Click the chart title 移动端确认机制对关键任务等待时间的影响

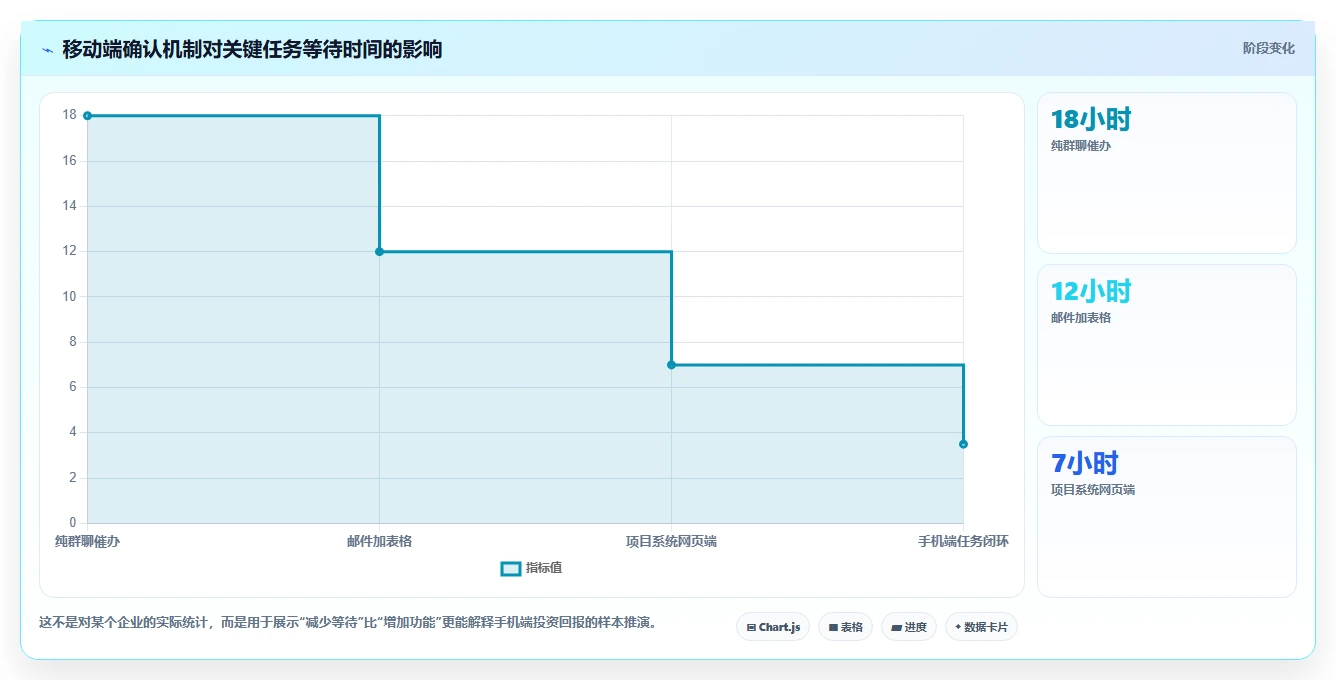(x=252, y=49)
